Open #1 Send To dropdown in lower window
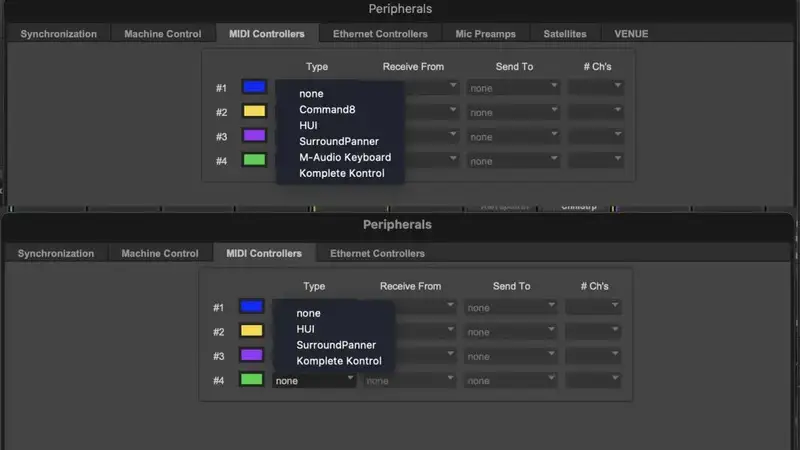The image size is (800, 450). 510,308
